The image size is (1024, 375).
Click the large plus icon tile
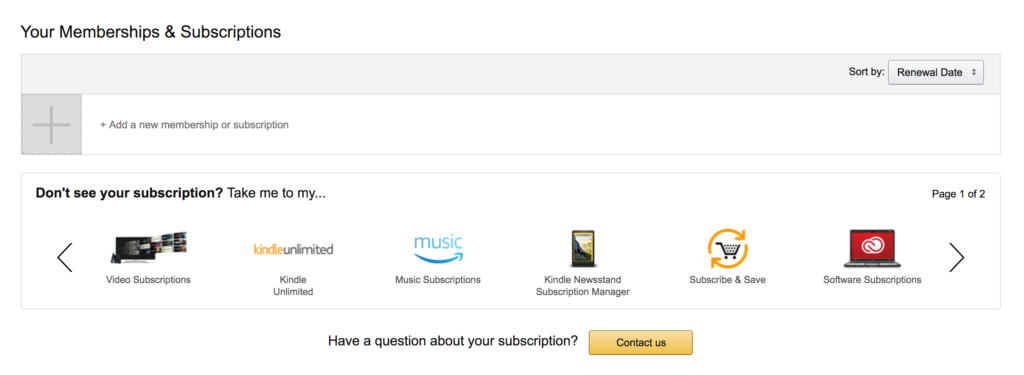coord(52,124)
